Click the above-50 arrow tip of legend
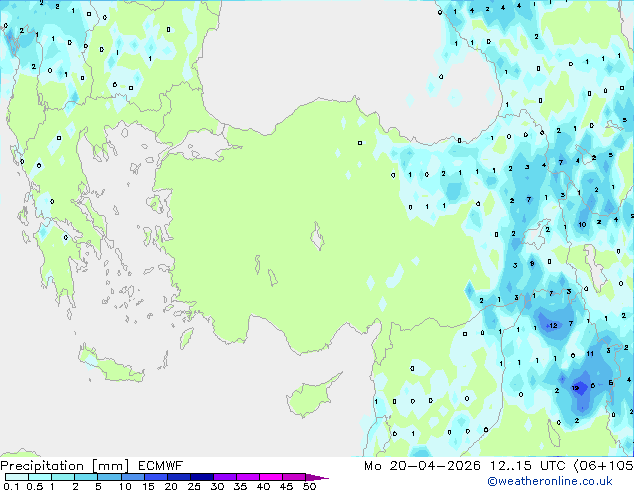The width and height of the screenshot is (634, 490). point(317,477)
